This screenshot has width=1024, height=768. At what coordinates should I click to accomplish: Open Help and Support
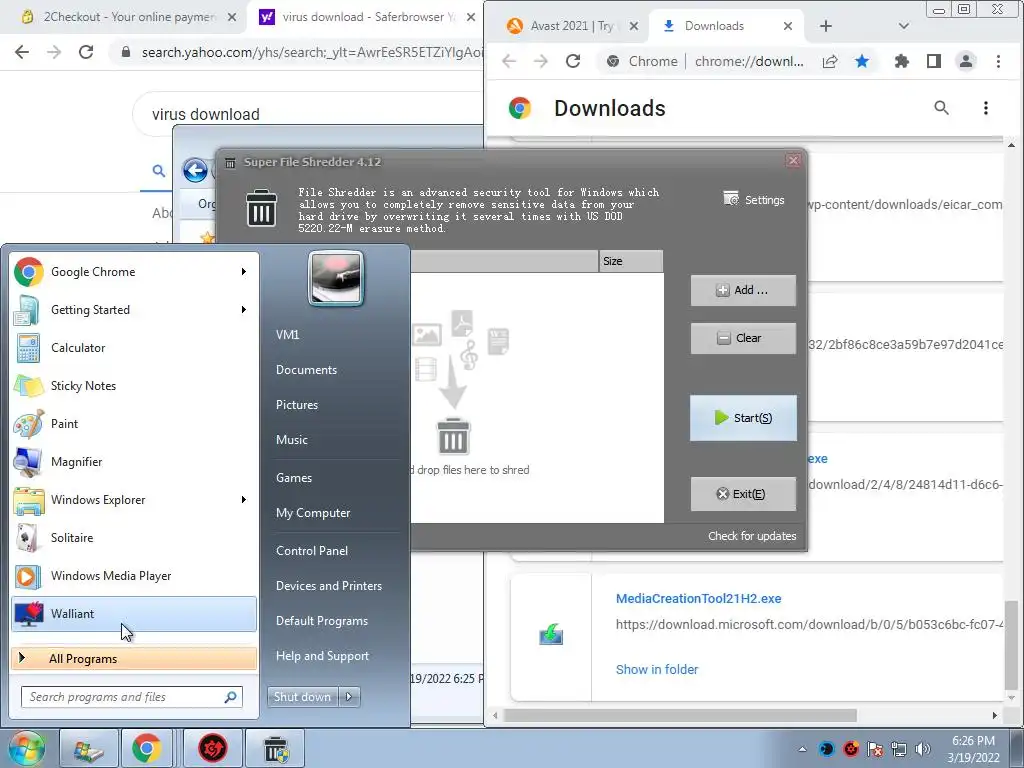[322, 656]
